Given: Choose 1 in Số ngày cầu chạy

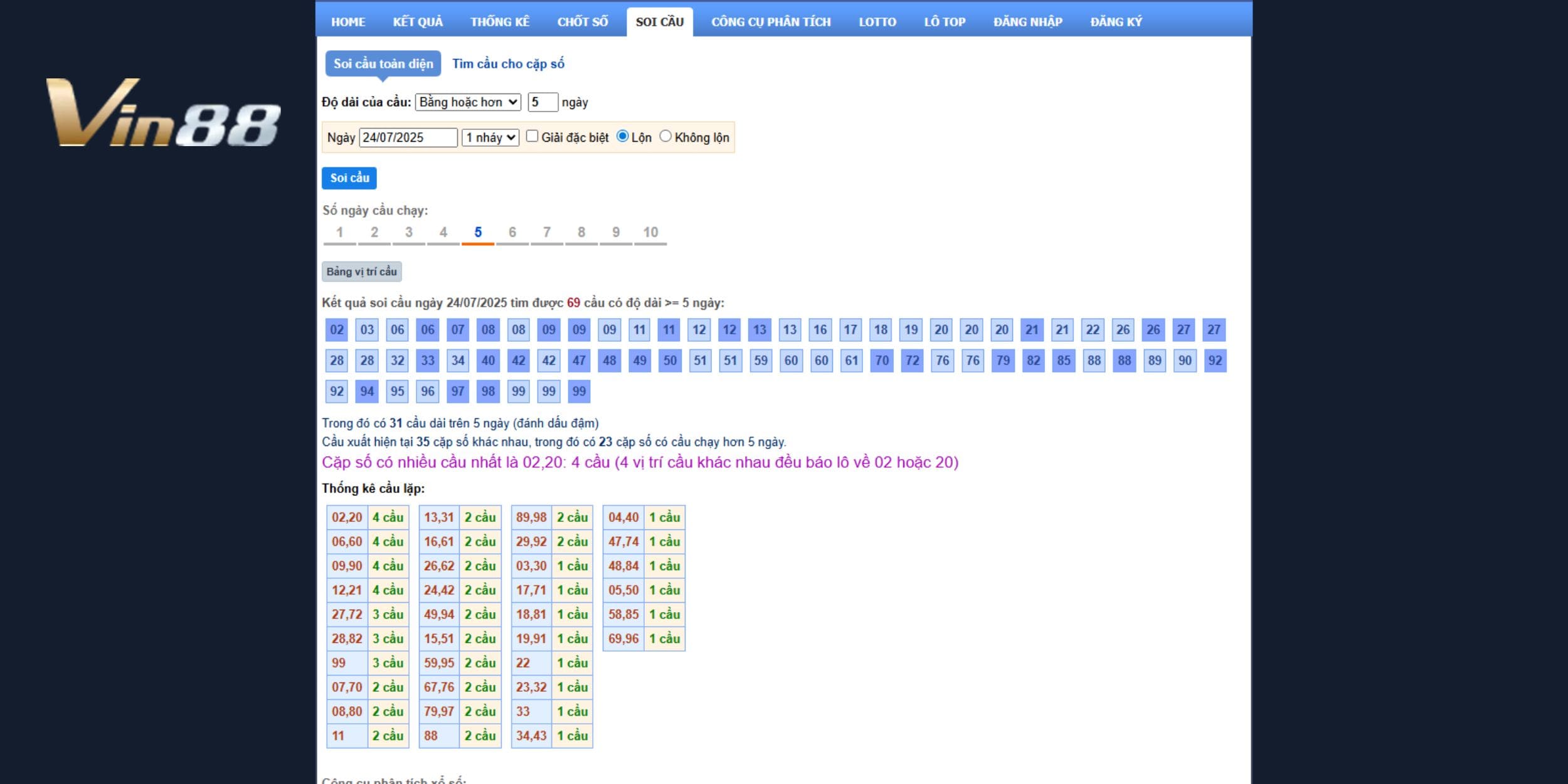Looking at the screenshot, I should pyautogui.click(x=339, y=233).
